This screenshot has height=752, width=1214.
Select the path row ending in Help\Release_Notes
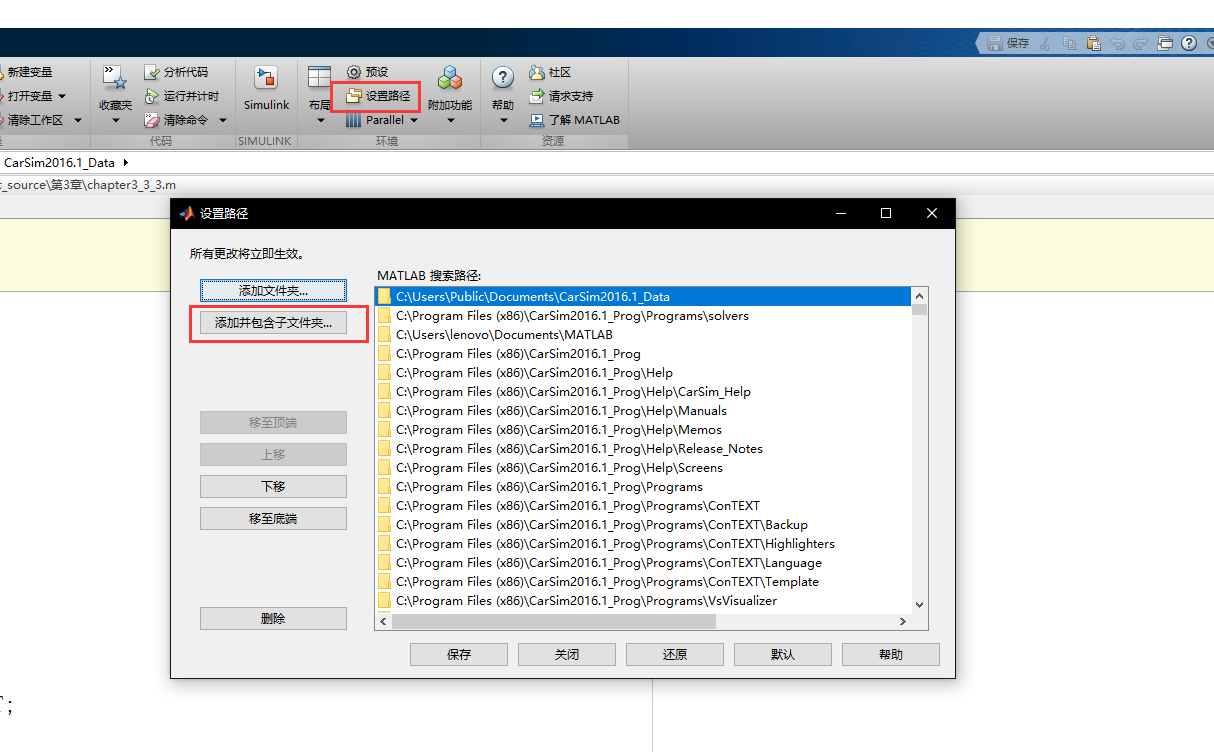pyautogui.click(x=643, y=448)
